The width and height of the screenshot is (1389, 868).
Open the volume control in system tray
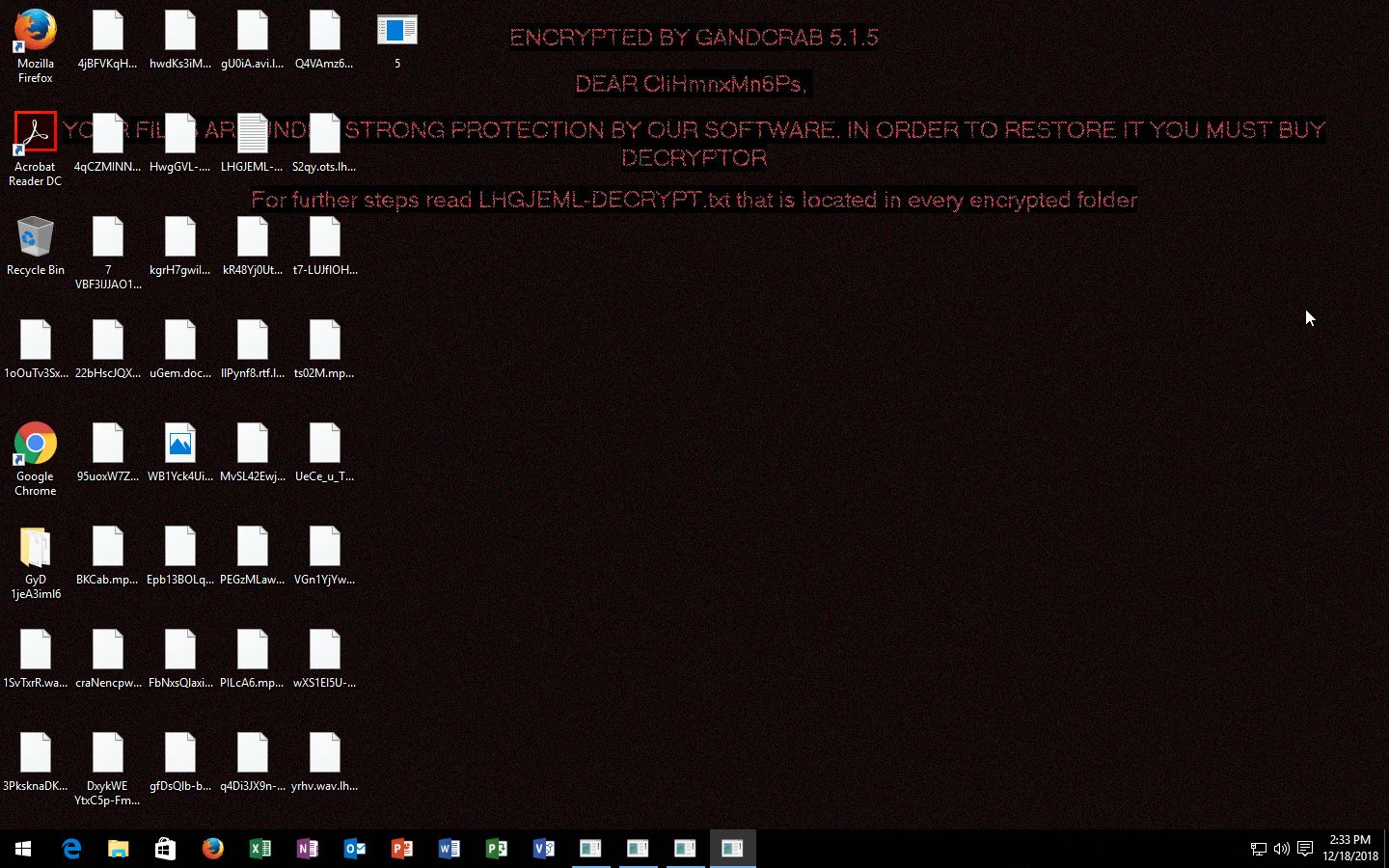pos(1281,849)
